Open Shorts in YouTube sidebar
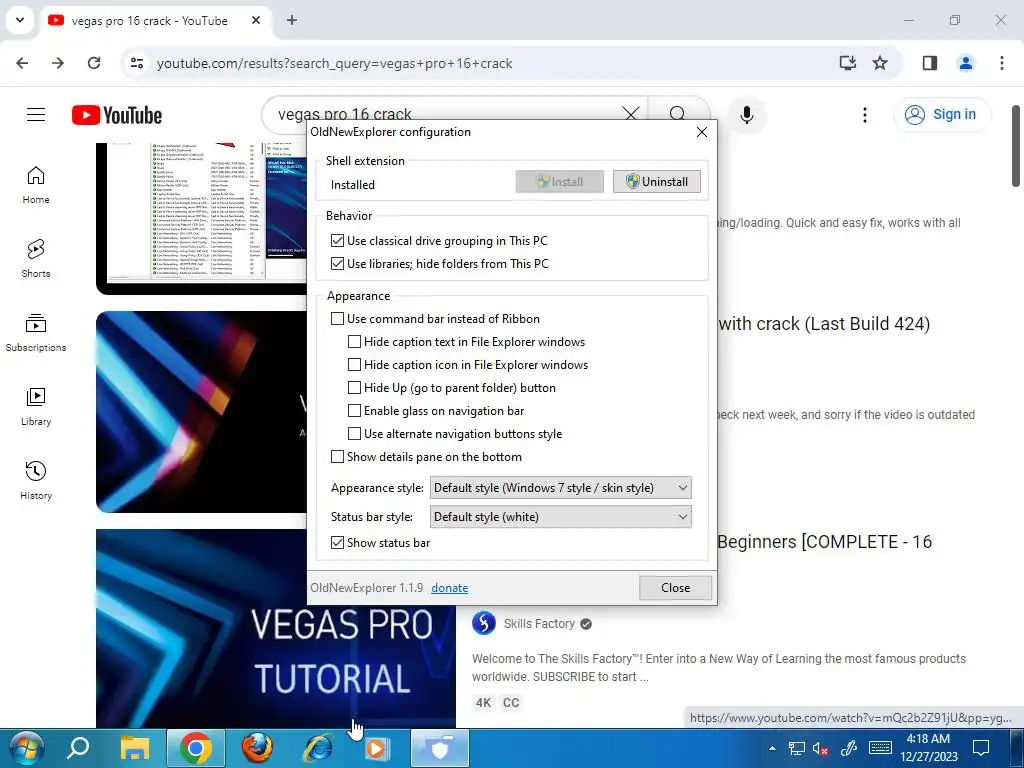This screenshot has width=1024, height=768. pos(36,259)
